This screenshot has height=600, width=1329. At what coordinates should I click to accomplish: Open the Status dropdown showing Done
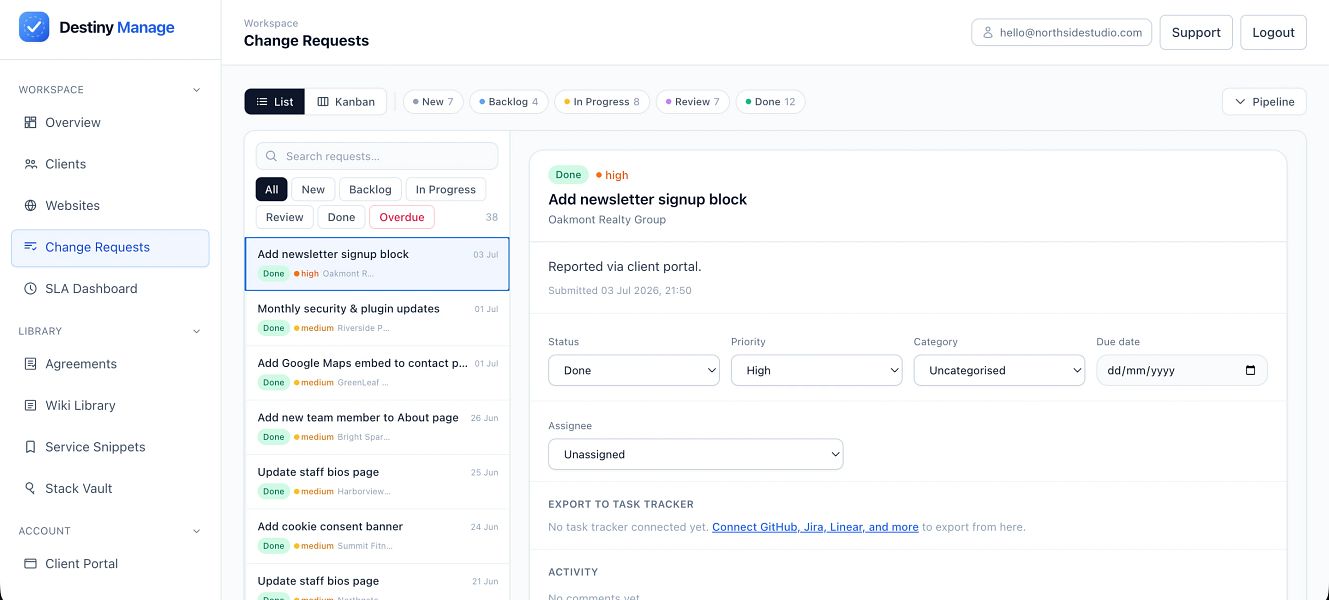point(634,370)
